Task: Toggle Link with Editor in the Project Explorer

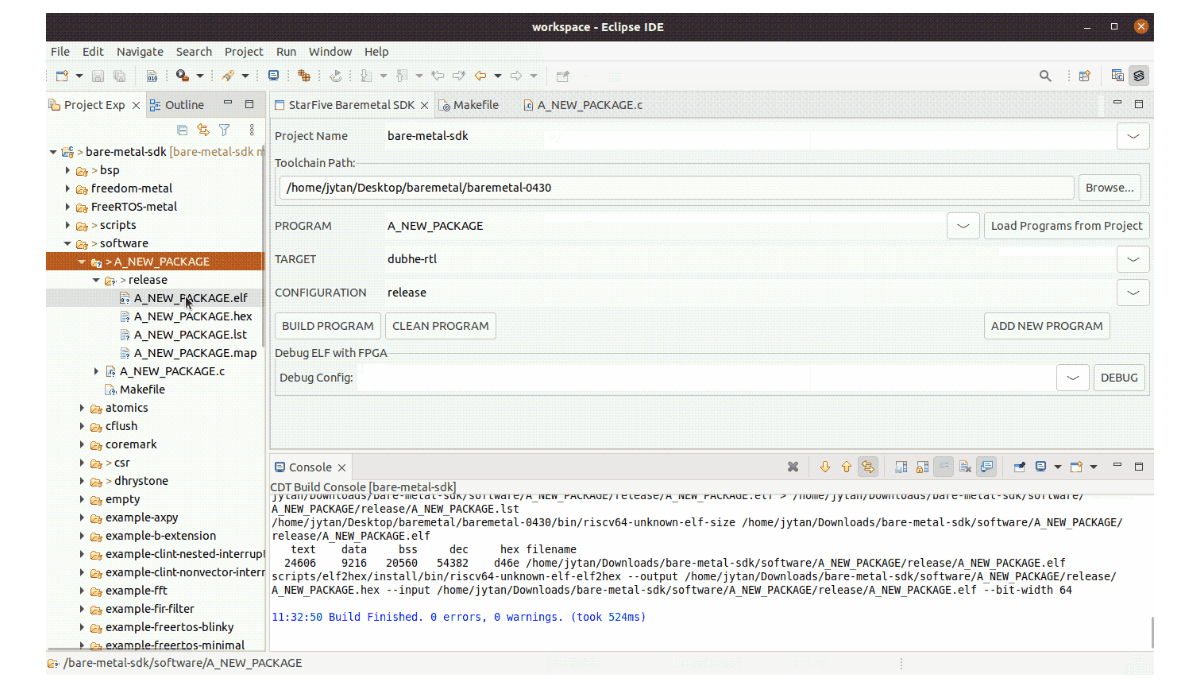Action: (203, 130)
